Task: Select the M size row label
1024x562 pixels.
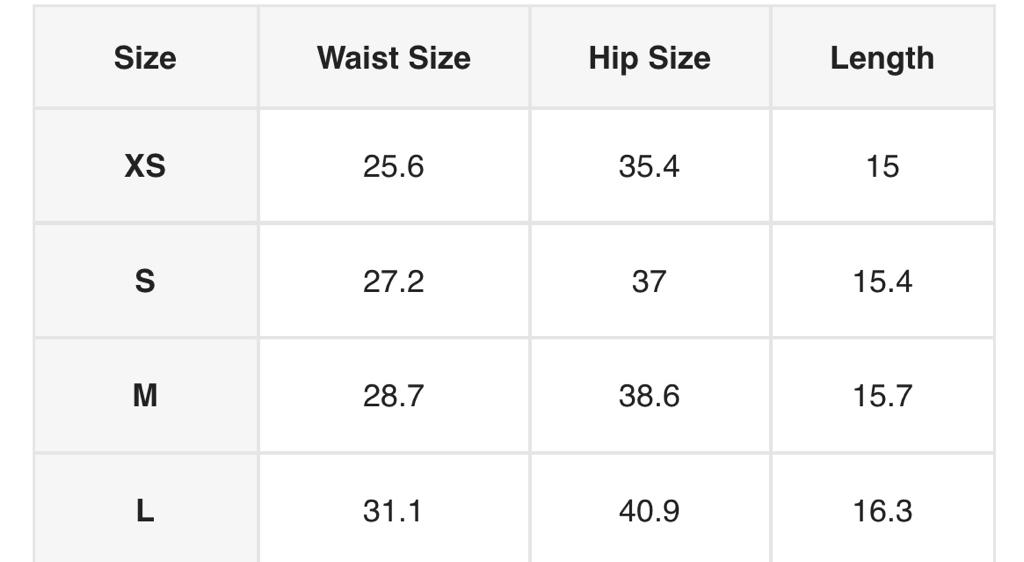Action: coord(145,396)
